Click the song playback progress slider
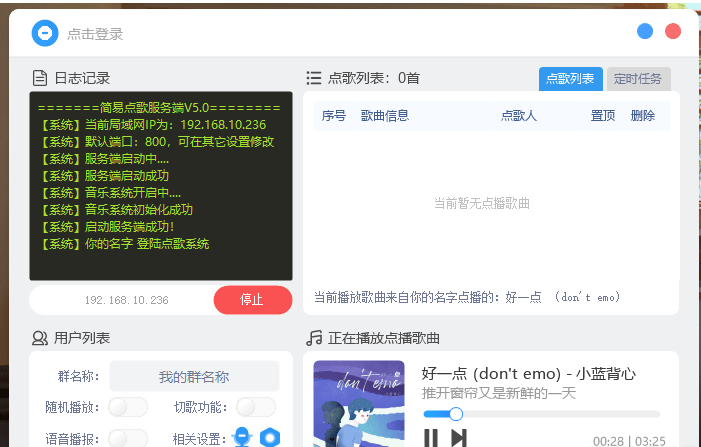 coord(541,414)
